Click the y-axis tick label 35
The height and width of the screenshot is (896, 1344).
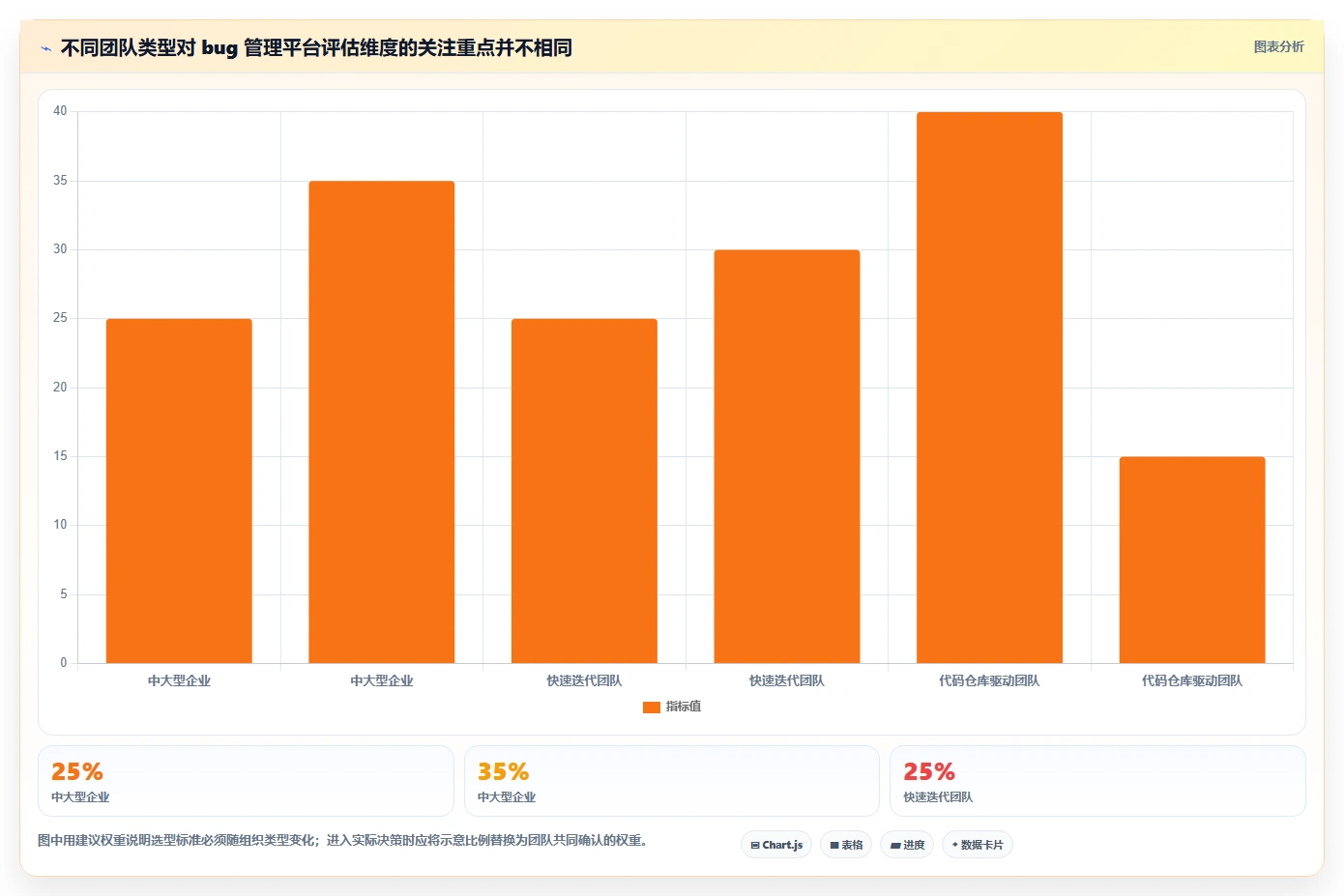(x=60, y=181)
